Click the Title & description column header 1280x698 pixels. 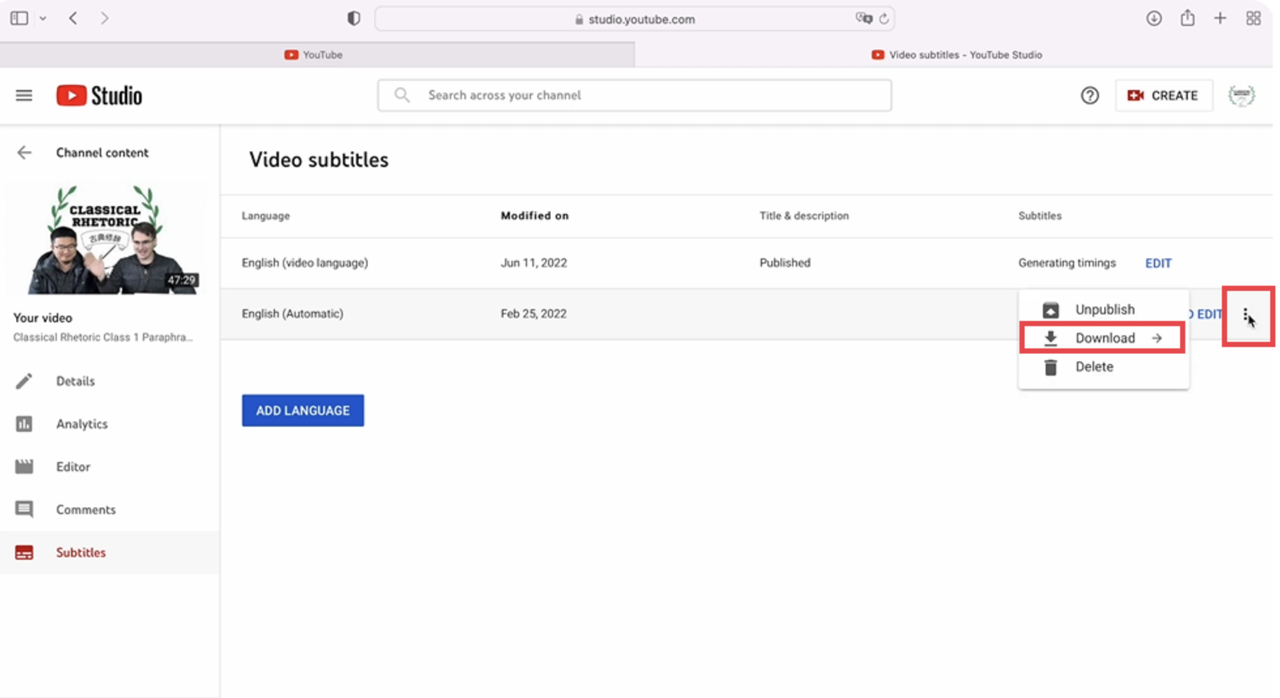(x=804, y=216)
